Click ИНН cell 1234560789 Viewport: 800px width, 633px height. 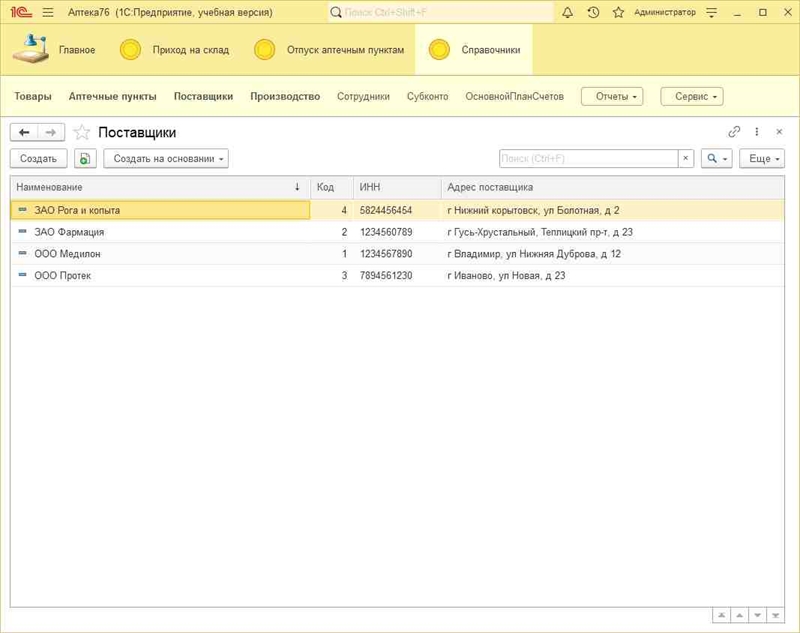pos(397,232)
